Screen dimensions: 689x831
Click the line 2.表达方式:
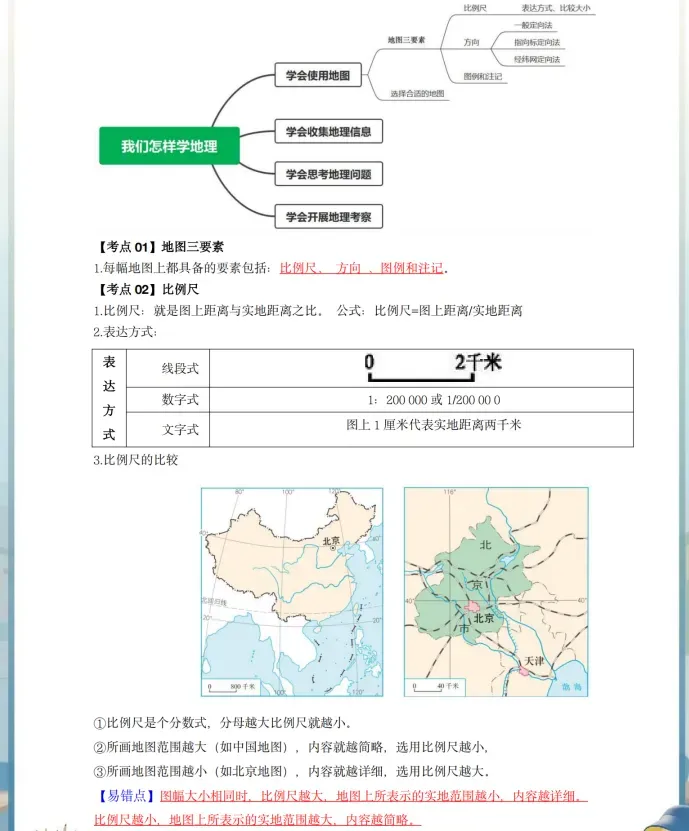[125, 332]
